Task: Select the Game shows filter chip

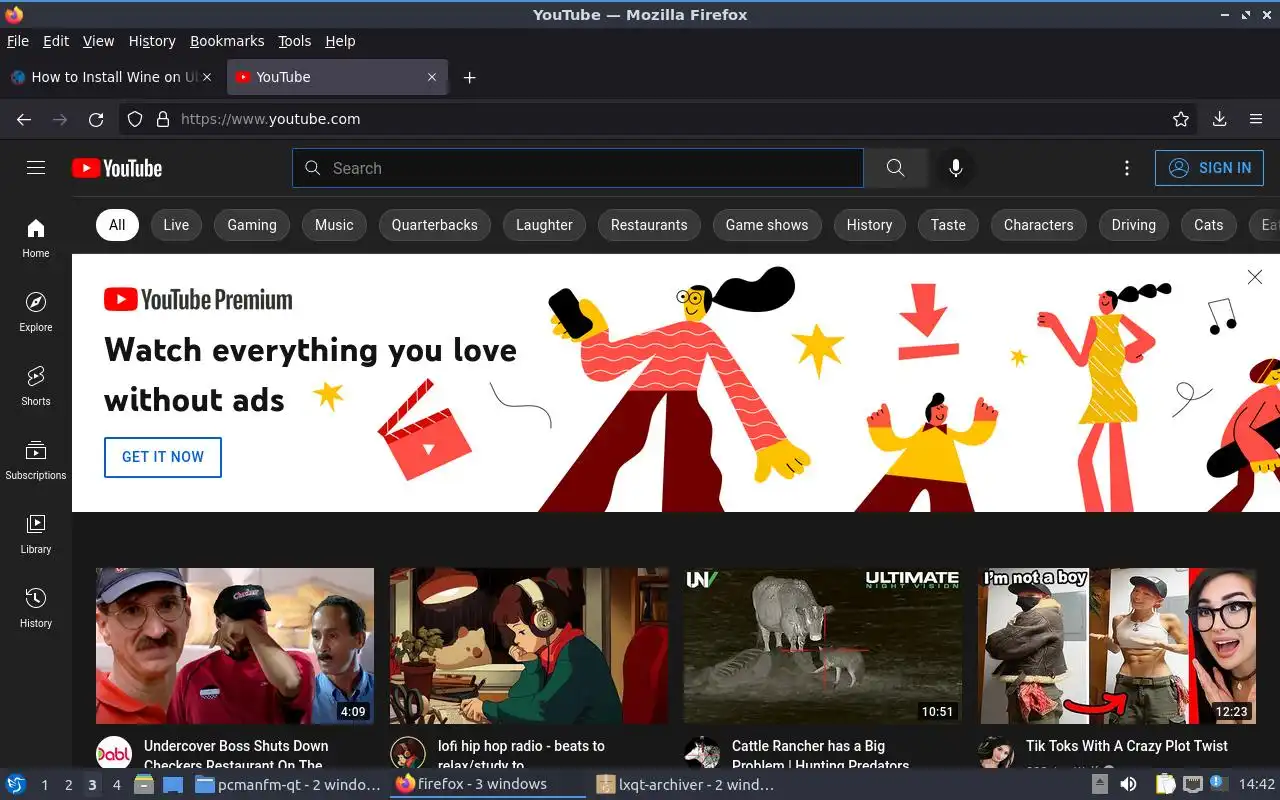Action: pyautogui.click(x=767, y=225)
